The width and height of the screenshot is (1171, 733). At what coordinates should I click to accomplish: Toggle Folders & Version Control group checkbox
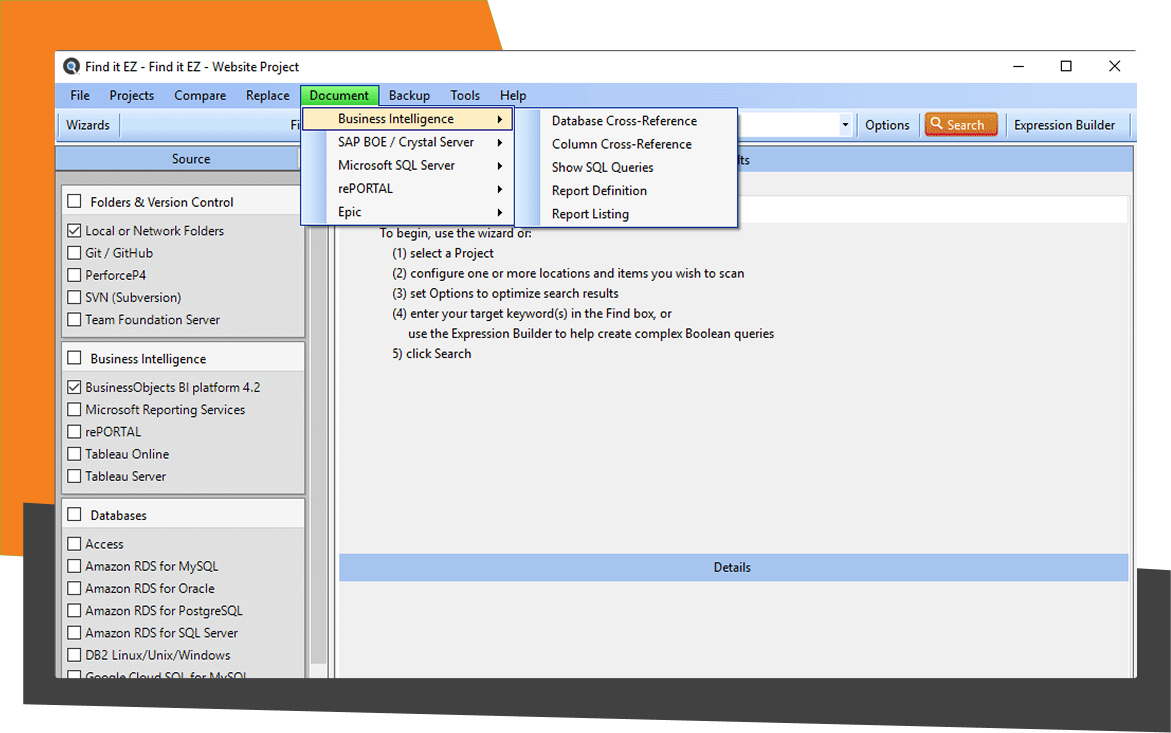[75, 202]
